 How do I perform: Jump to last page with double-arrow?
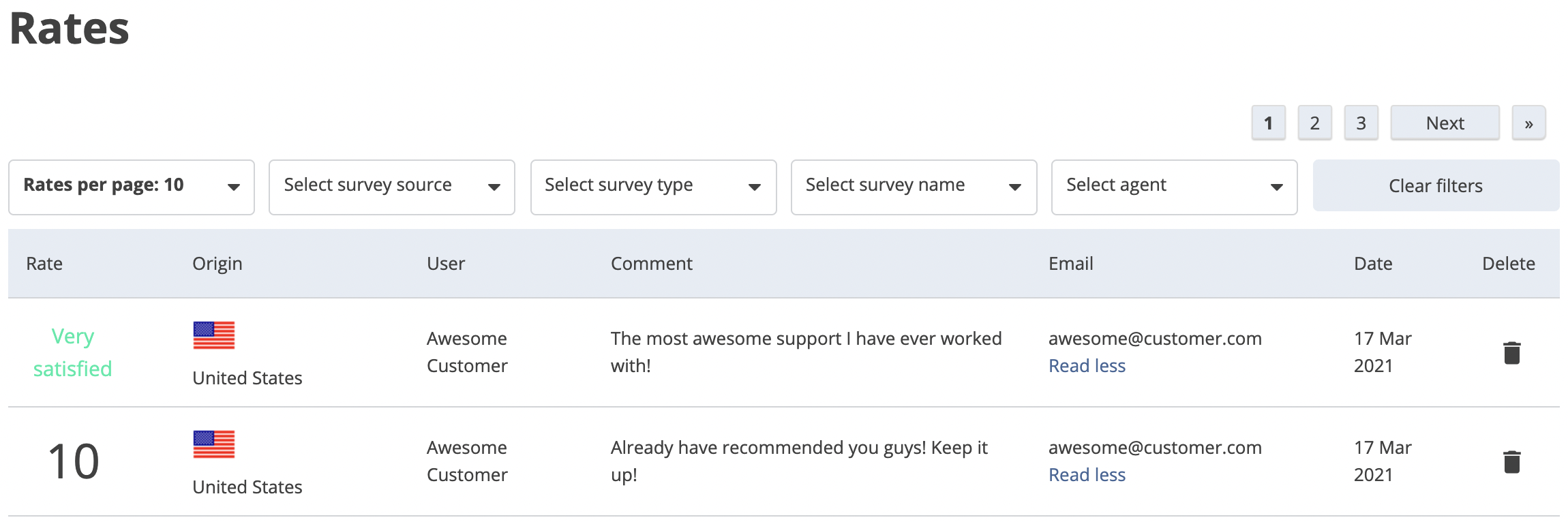coord(1528,123)
